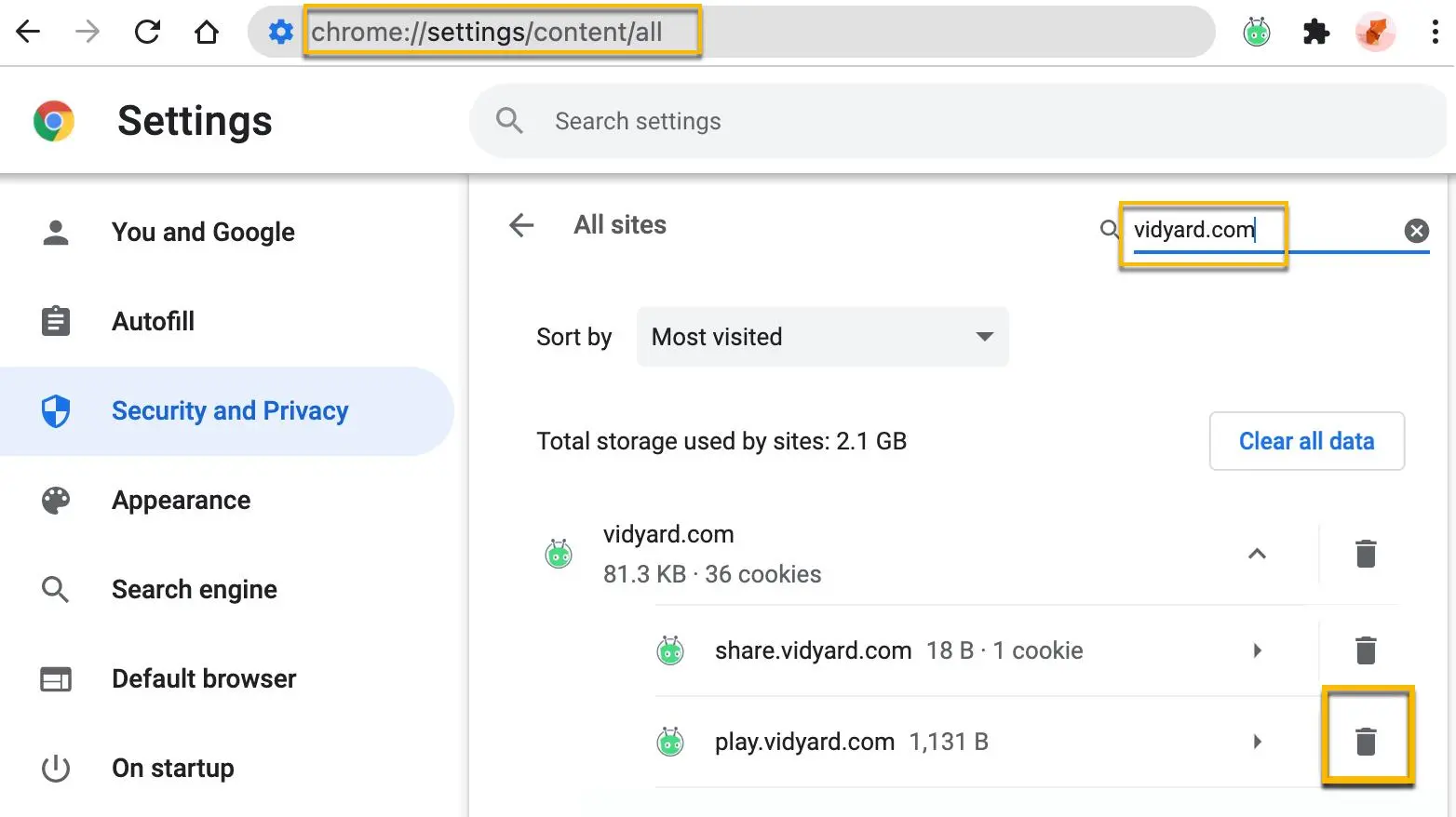Viewport: 1456px width, 817px height.
Task: Reload the current page
Action: [x=147, y=33]
